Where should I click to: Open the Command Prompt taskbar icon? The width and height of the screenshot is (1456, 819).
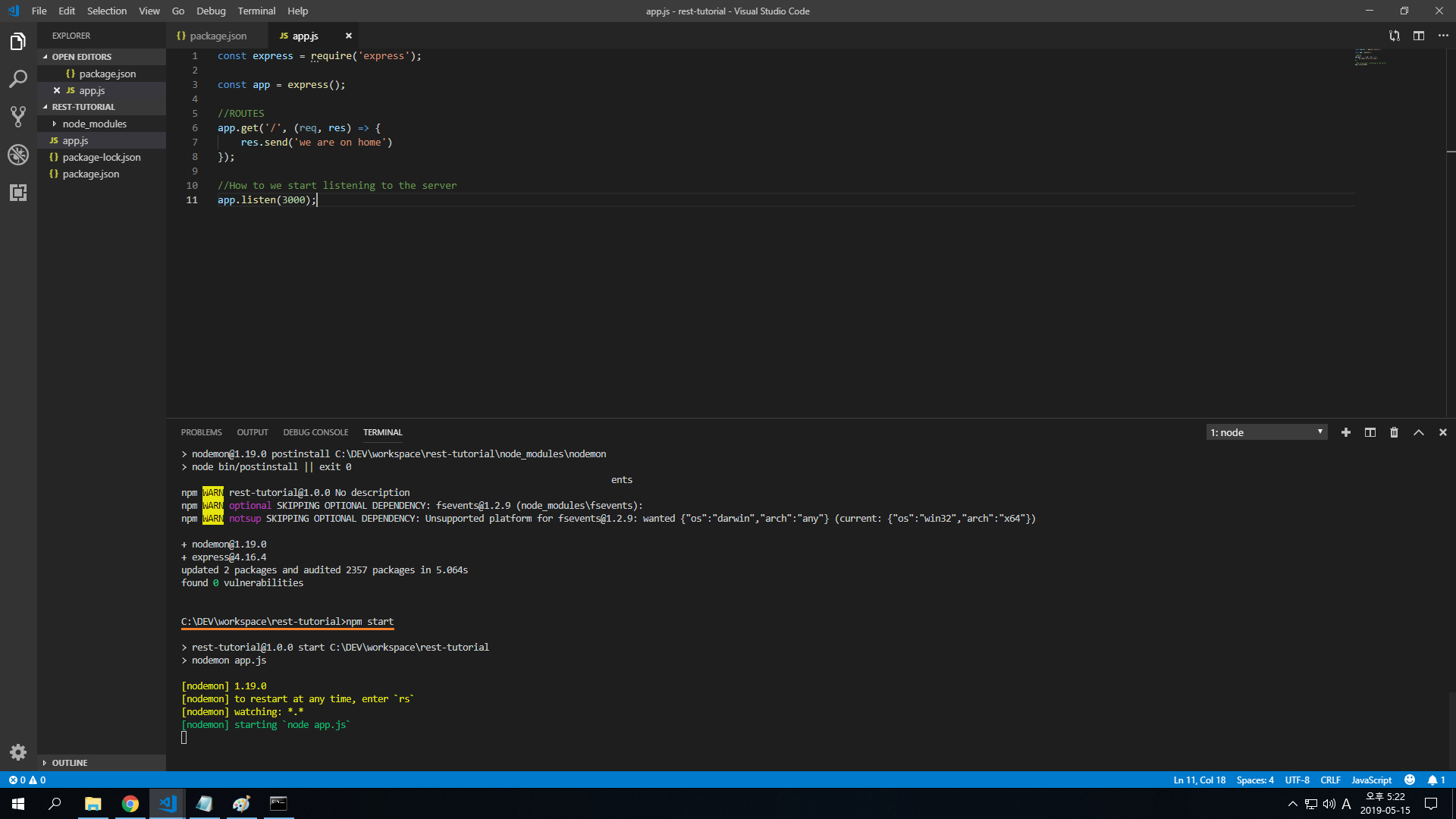pyautogui.click(x=278, y=804)
